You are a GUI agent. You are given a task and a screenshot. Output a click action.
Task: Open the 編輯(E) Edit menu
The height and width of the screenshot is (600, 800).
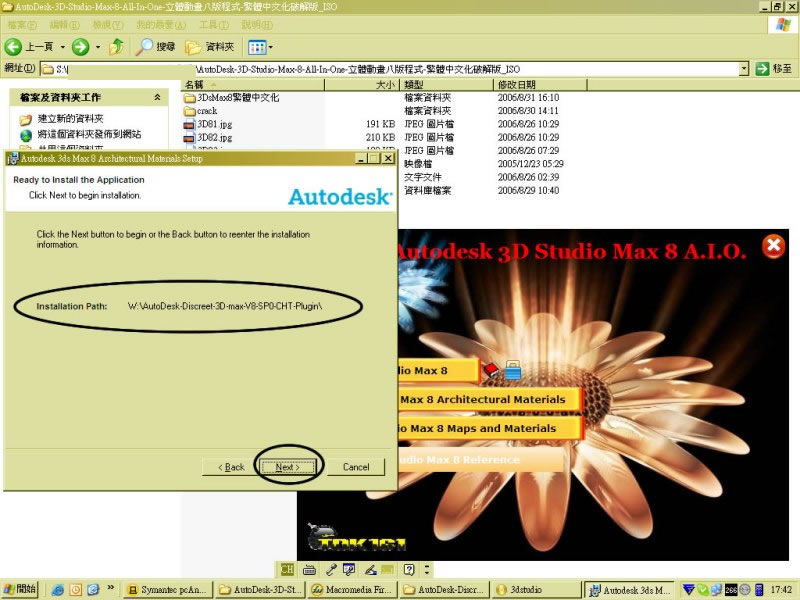click(64, 24)
